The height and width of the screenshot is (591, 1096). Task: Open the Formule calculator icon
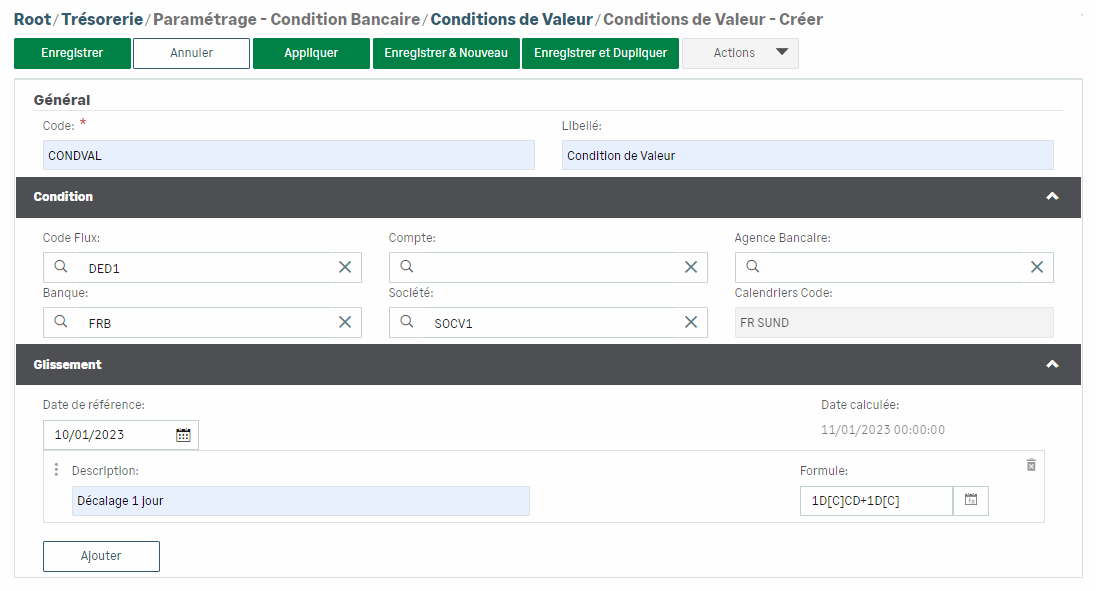[x=970, y=500]
